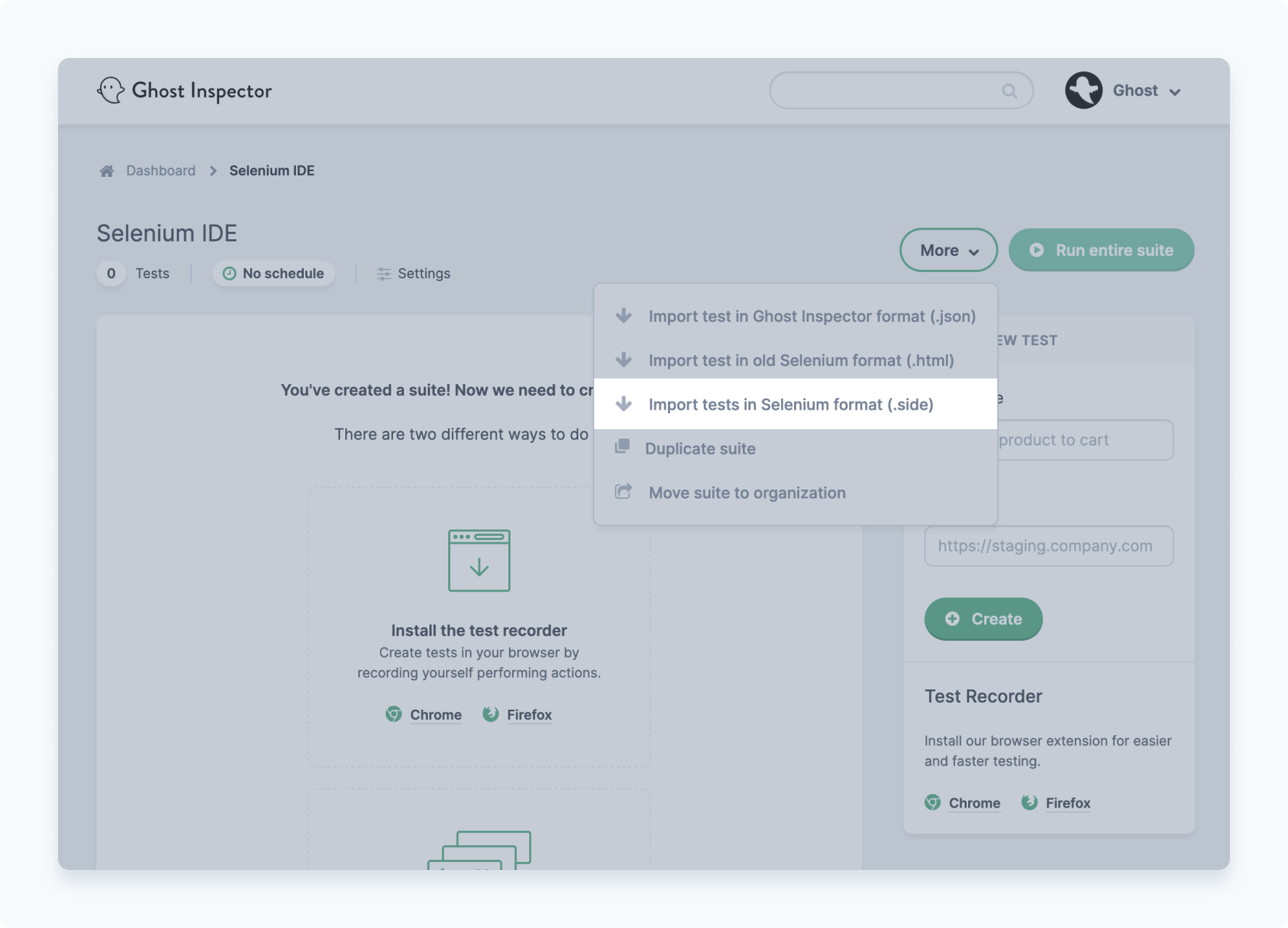
Task: Focus the staging.company.com URL field
Action: click(1049, 546)
